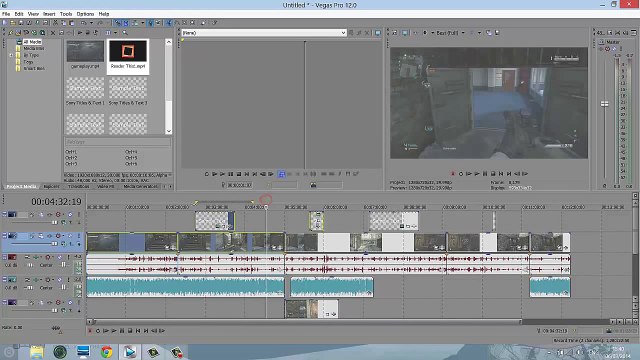The image size is (640, 360).
Task: Click Video Preview on external monitor icon
Action: click(404, 33)
